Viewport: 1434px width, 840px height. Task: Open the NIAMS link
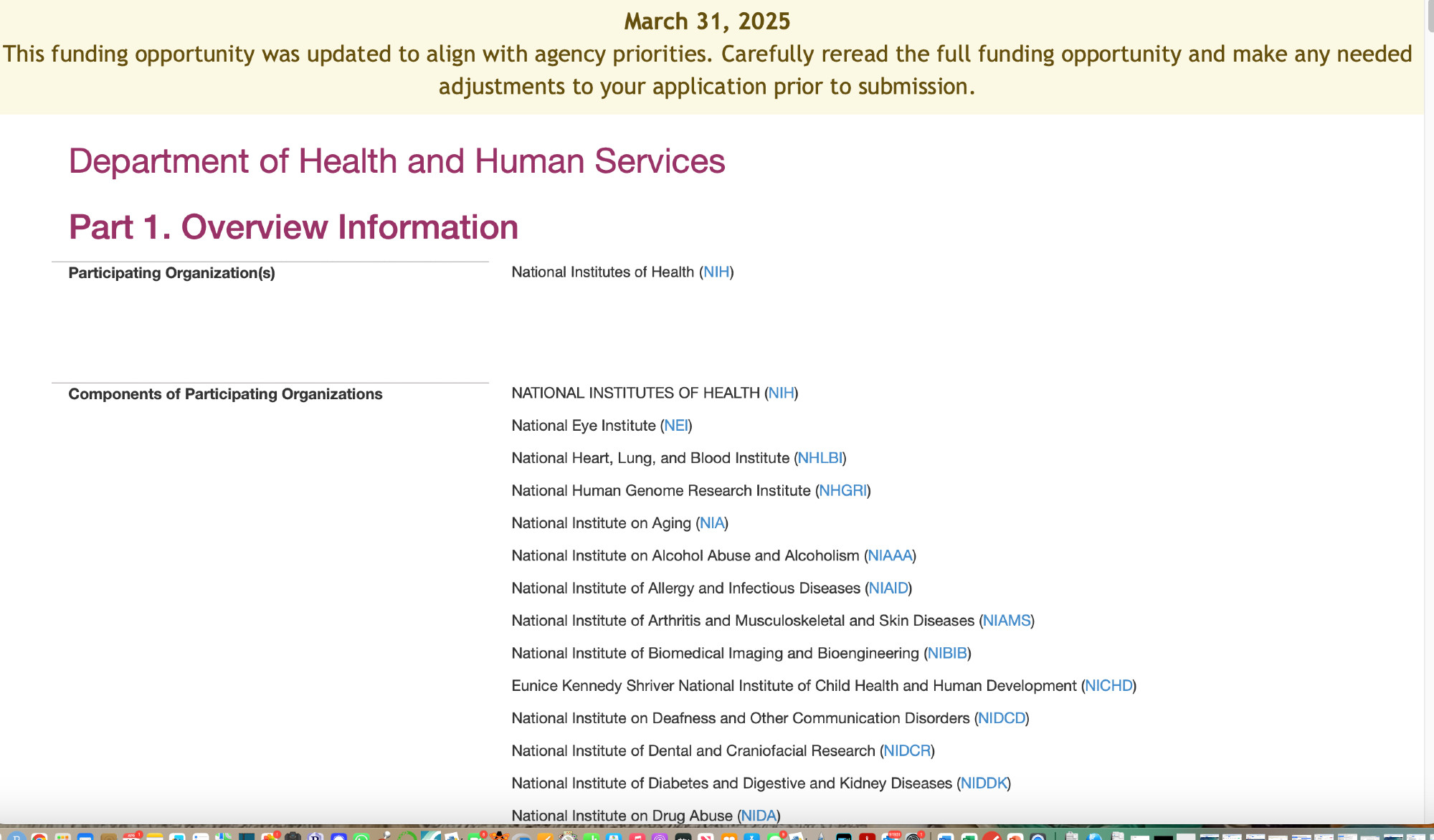[1007, 621]
